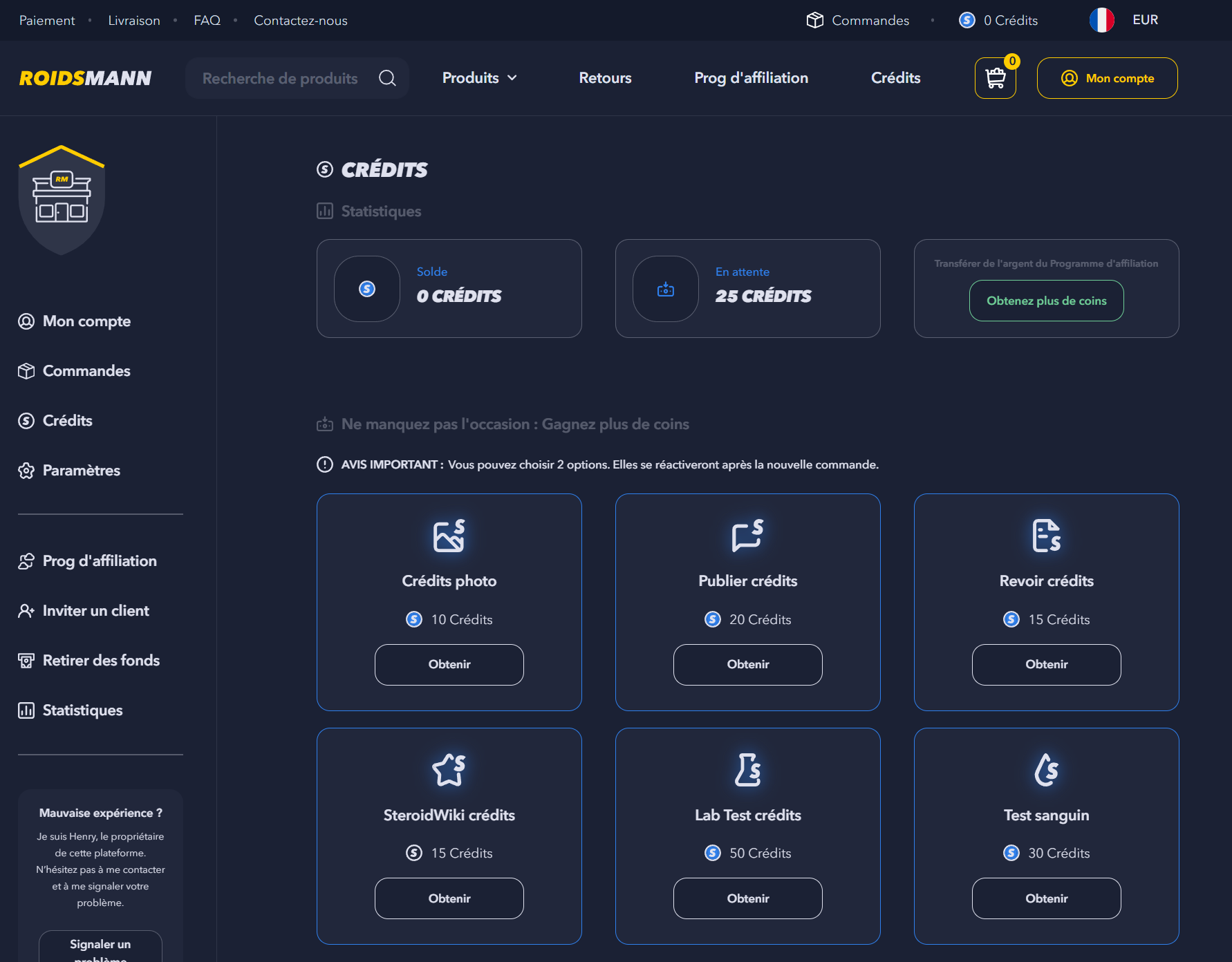Click the Mon compte header button

[1107, 78]
